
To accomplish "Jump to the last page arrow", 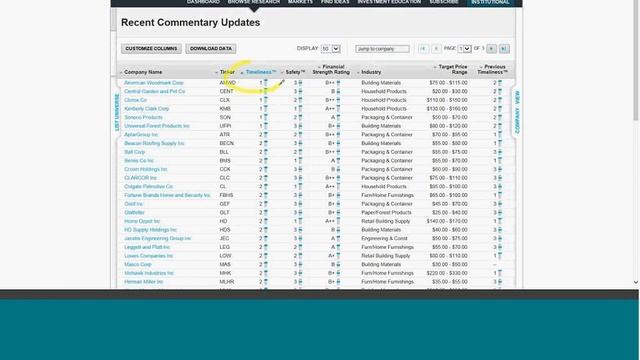I will point(504,49).
